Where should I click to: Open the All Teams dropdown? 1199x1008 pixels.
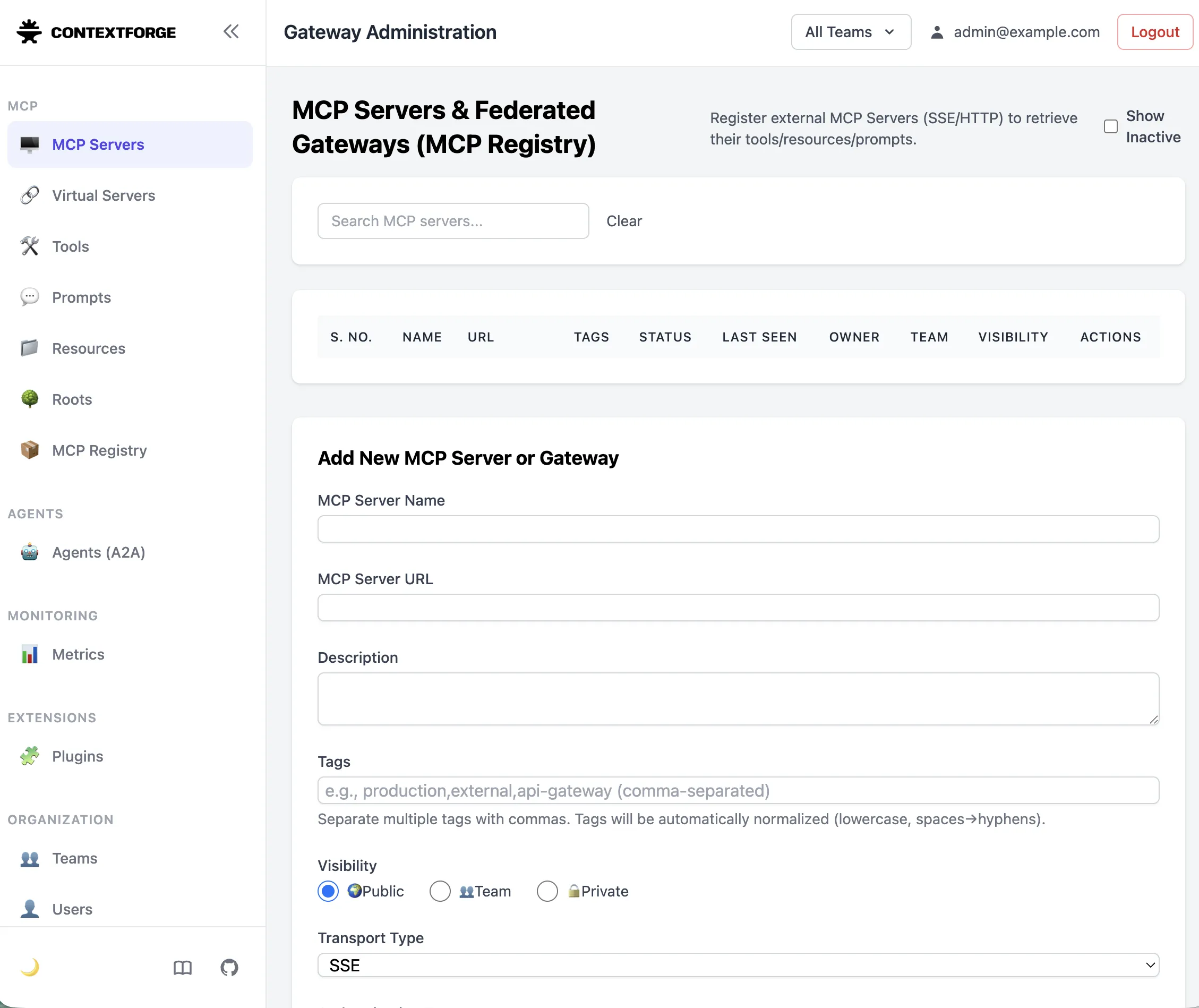pos(851,32)
